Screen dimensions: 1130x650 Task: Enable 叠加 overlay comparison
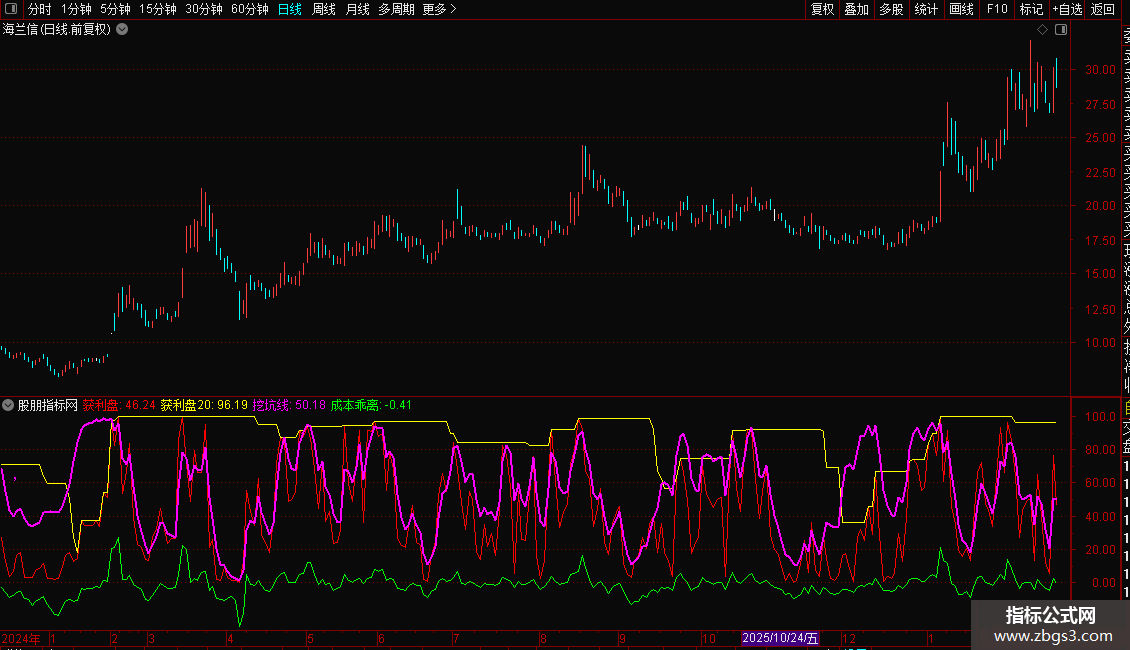click(857, 9)
